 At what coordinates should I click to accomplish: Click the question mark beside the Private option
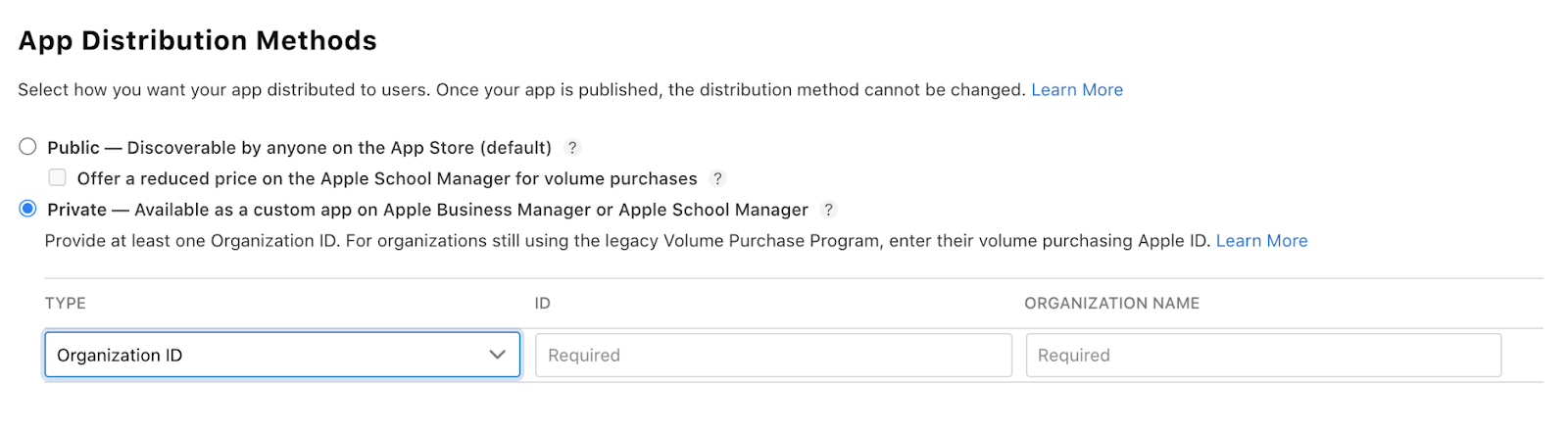tap(828, 210)
